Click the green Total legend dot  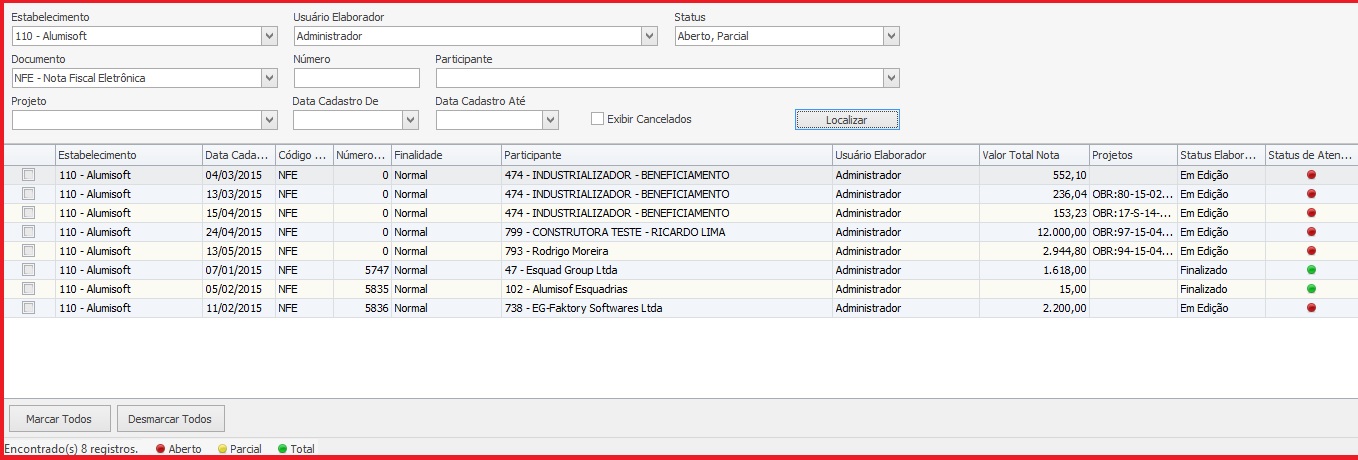(x=282, y=449)
